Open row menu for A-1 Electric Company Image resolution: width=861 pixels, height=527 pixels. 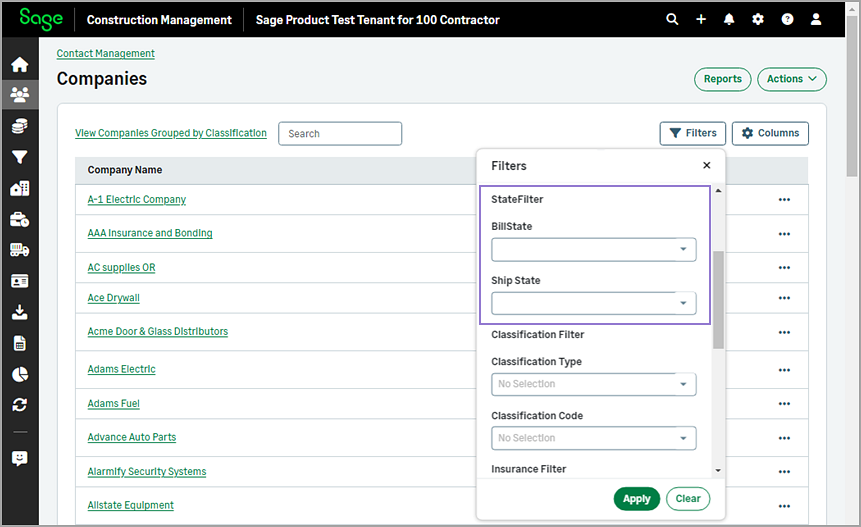[784, 200]
